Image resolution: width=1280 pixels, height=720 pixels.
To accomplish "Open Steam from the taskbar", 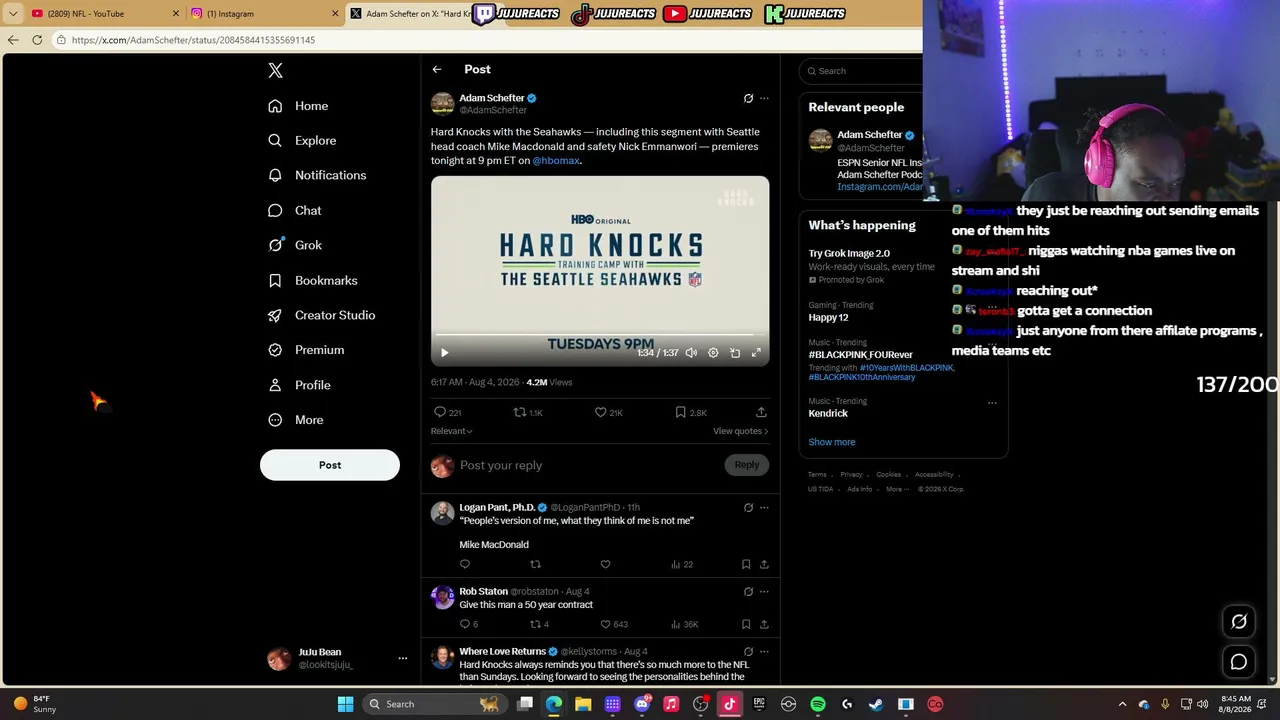I will tap(876, 704).
